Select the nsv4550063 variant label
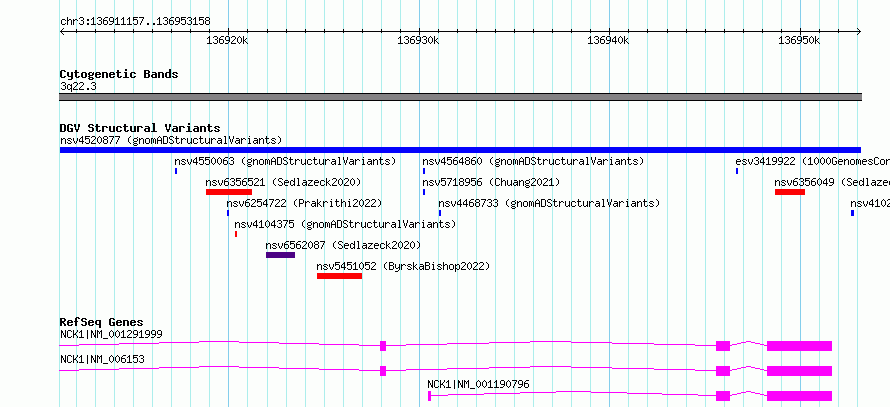890x407 pixels. [285, 161]
